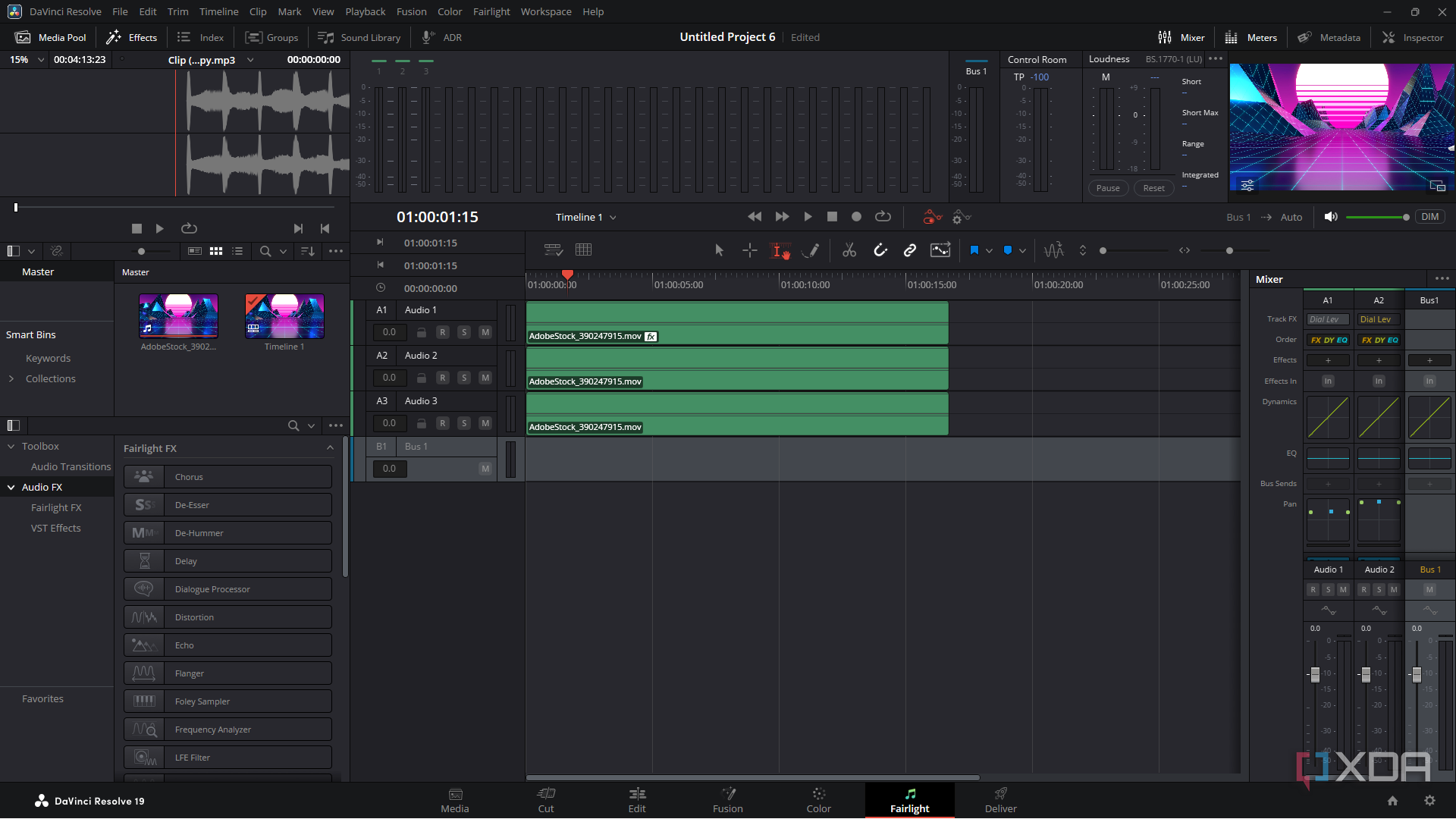Toggle the link selection chain icon
1456x819 pixels.
tap(910, 250)
